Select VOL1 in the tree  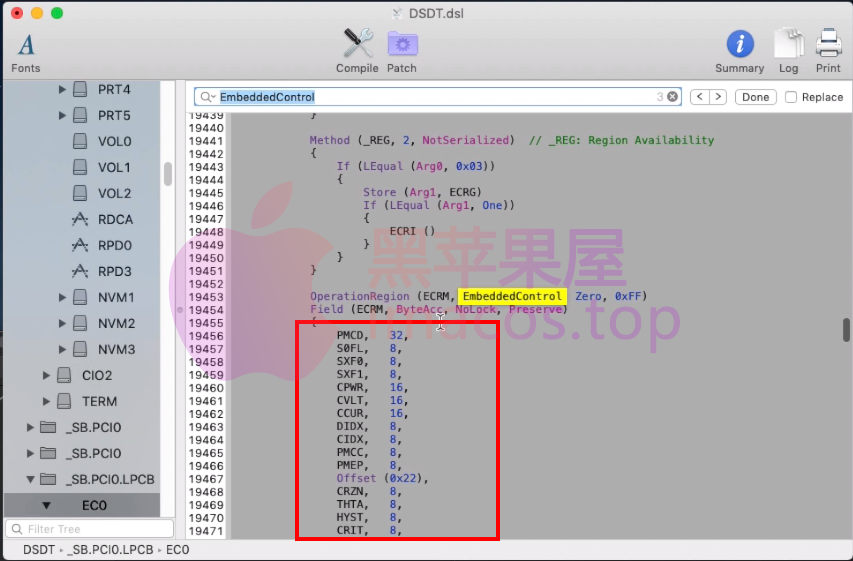click(x=114, y=168)
